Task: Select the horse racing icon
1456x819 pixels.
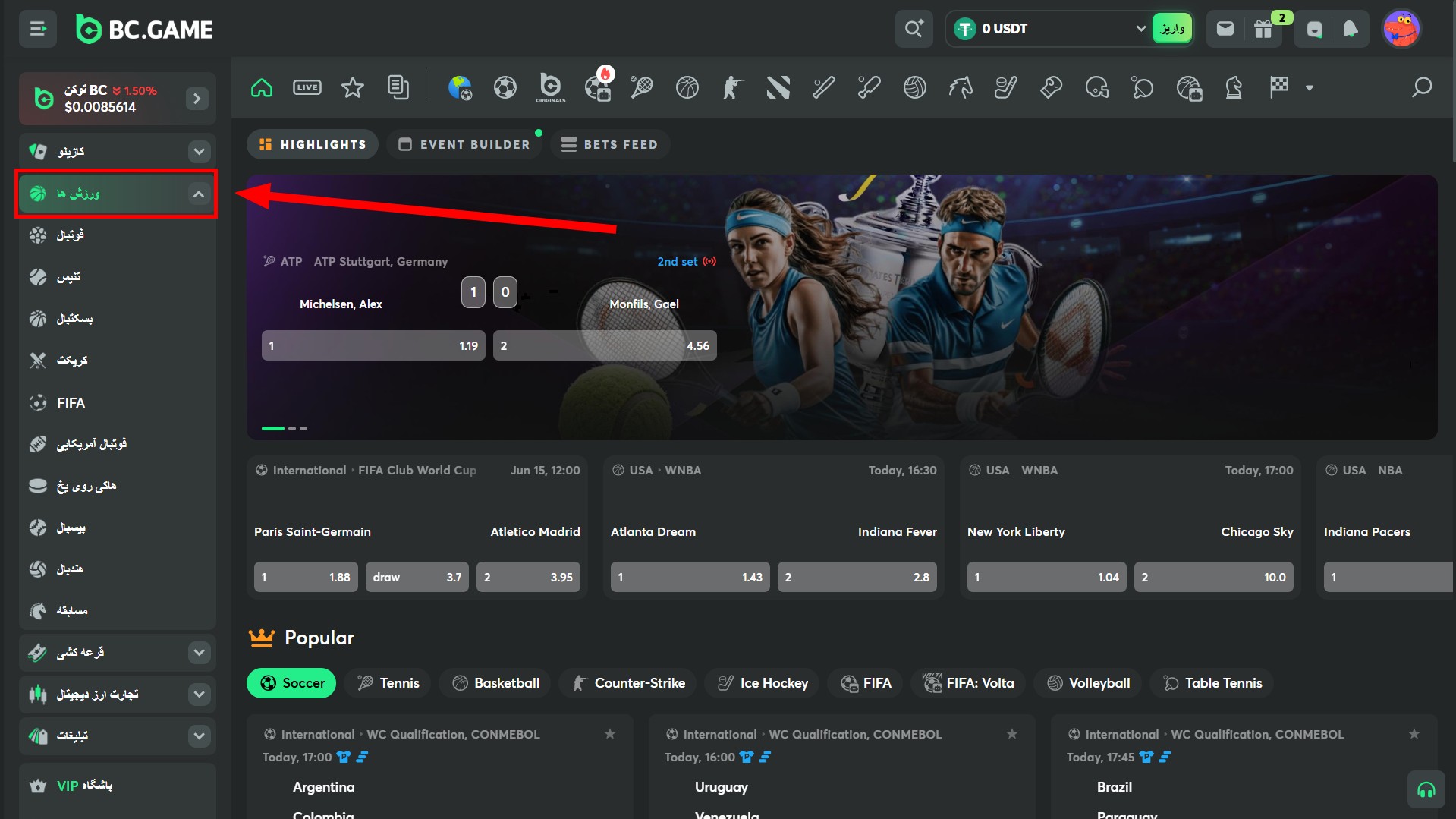Action: (x=961, y=87)
